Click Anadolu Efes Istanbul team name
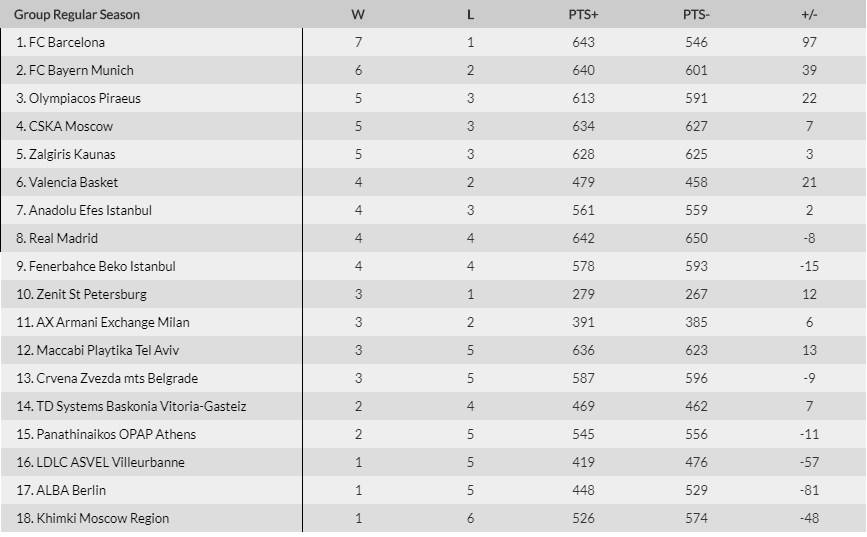 90,210
